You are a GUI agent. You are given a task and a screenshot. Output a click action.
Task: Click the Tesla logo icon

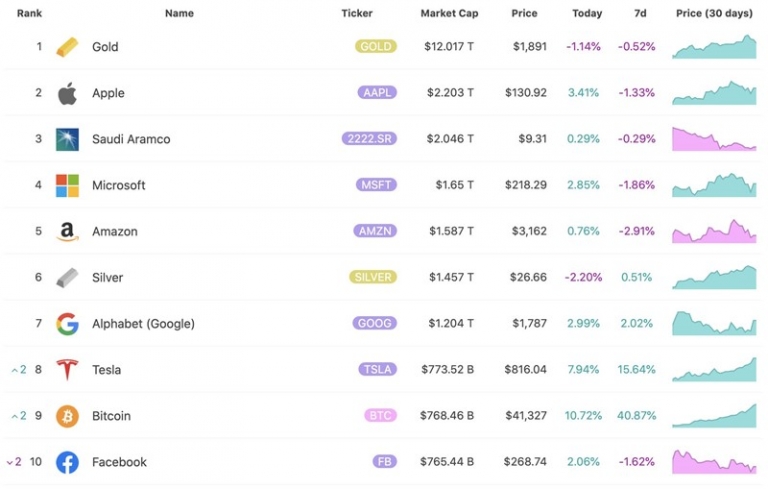pyautogui.click(x=67, y=369)
